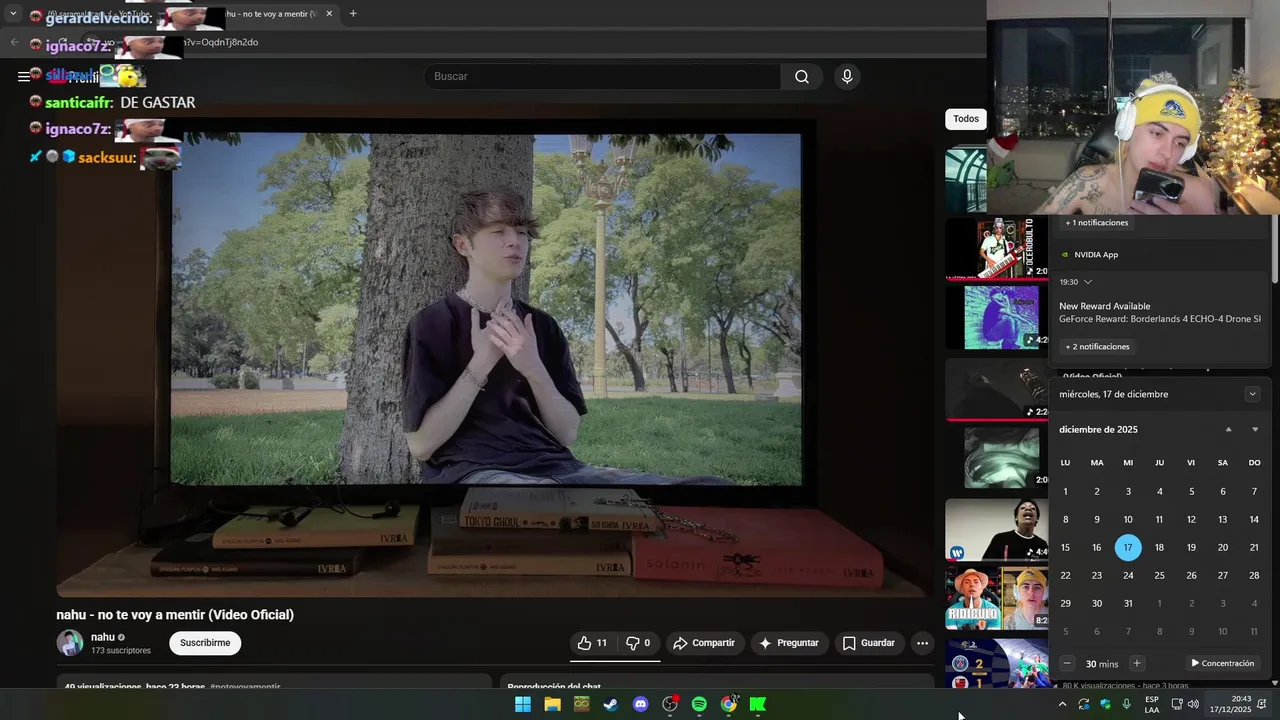Click the microphone tray icon

[1127, 704]
